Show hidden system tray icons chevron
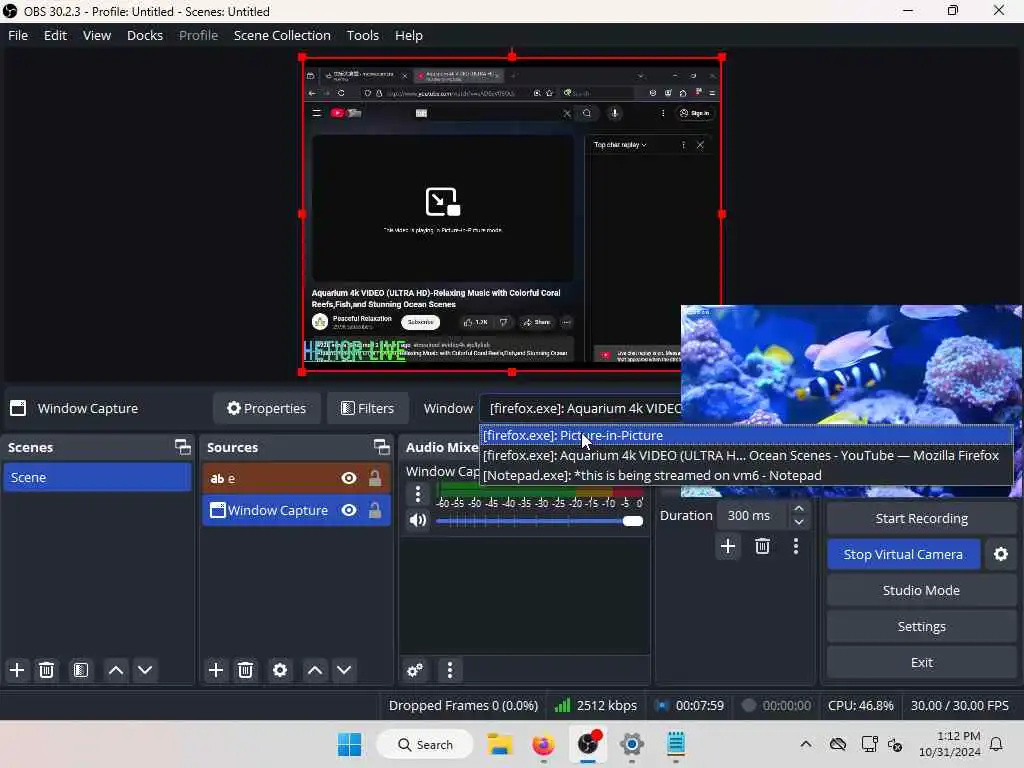The image size is (1024, 768). click(806, 744)
